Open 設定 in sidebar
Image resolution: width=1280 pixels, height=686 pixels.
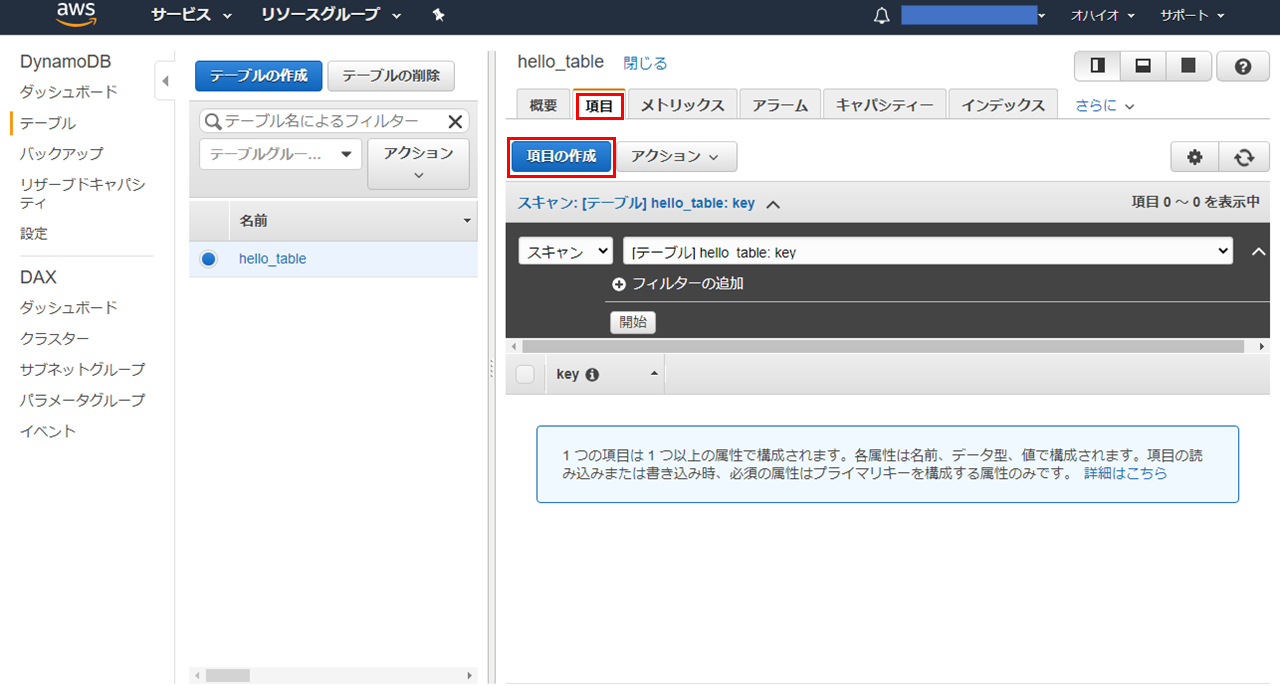click(34, 233)
